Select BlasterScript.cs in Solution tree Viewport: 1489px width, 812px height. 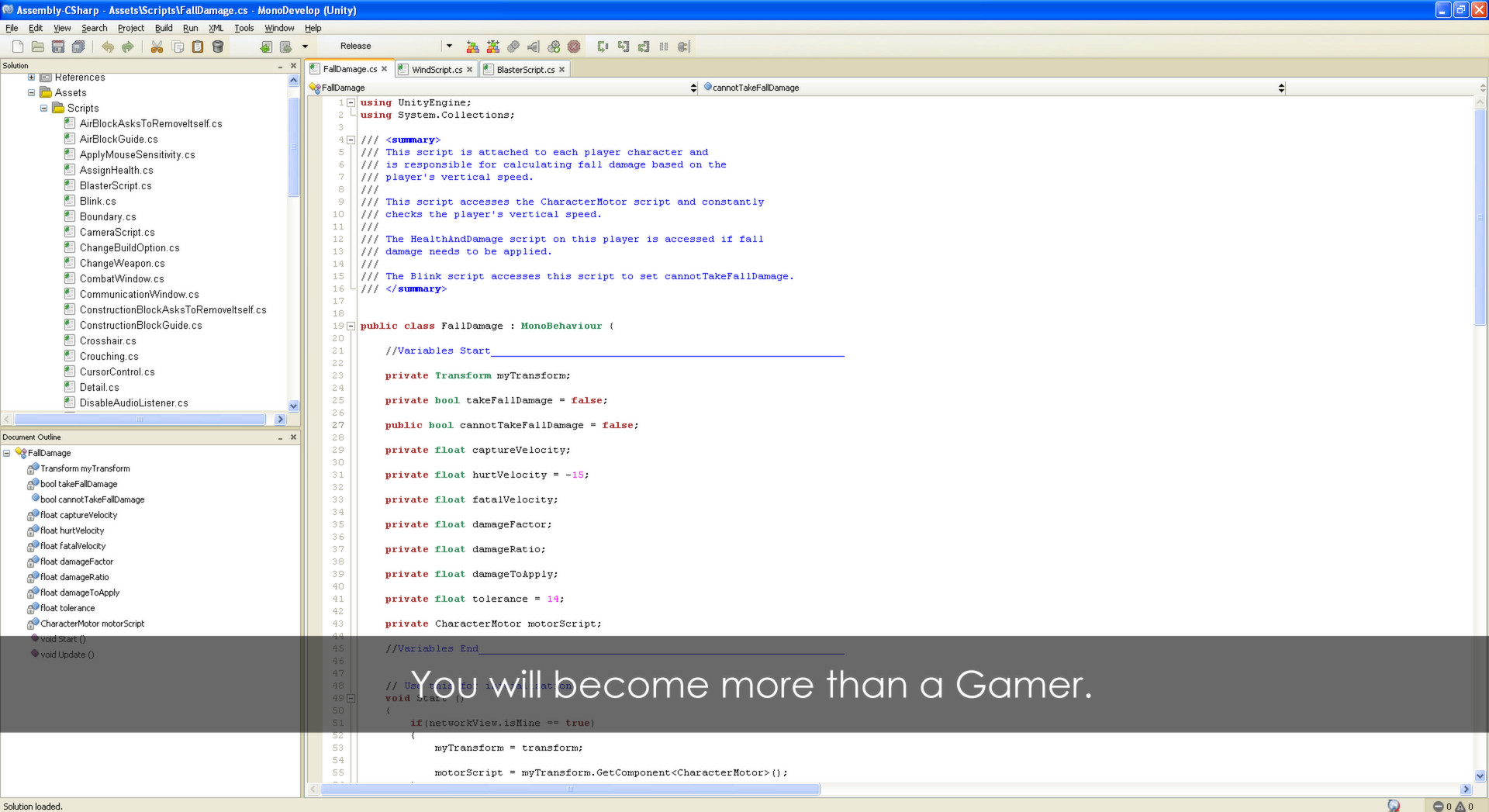click(116, 186)
